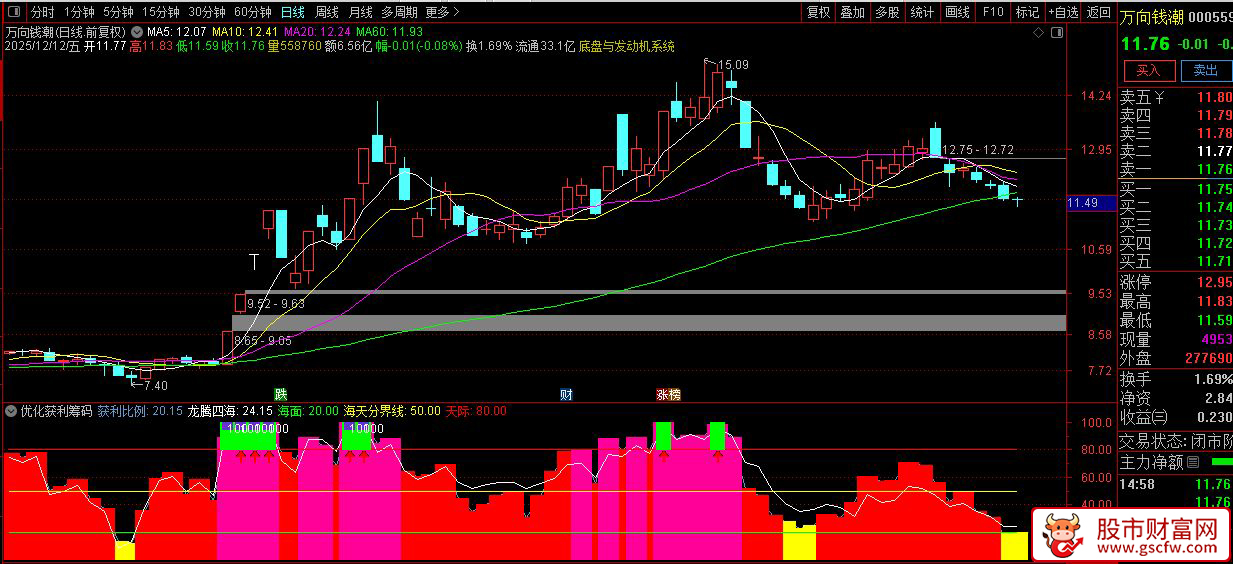Expand the 优化获利筹码 indicator dropdown arrow
Image resolution: width=1233 pixels, height=564 pixels.
pyautogui.click(x=11, y=411)
